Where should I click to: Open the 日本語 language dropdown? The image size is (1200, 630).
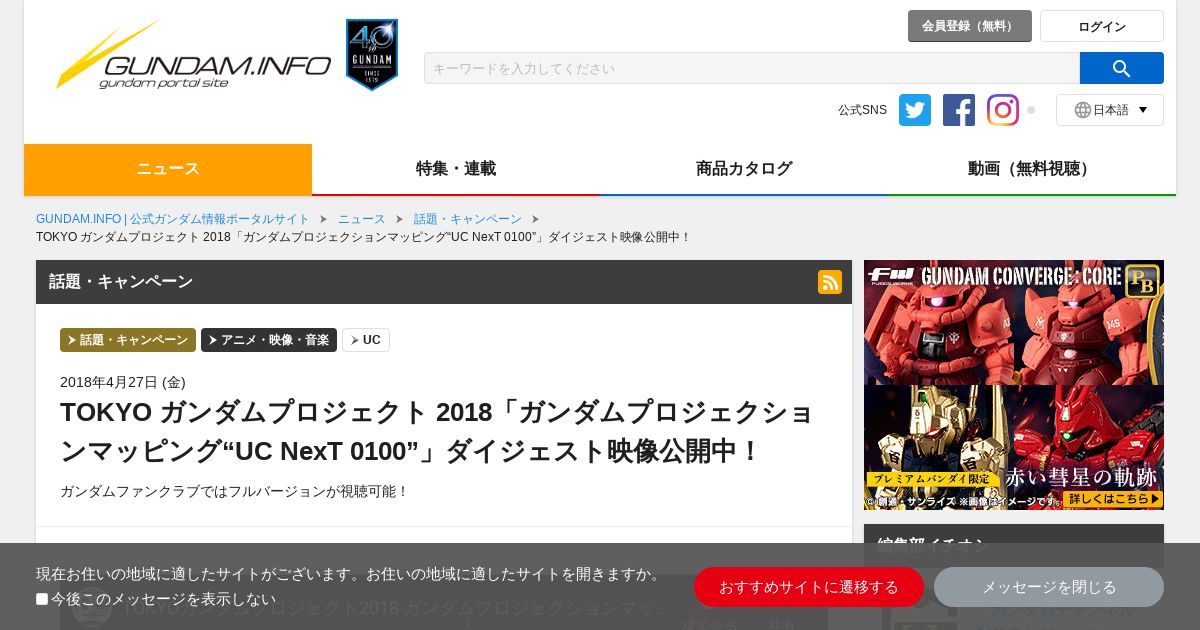(x=1110, y=110)
